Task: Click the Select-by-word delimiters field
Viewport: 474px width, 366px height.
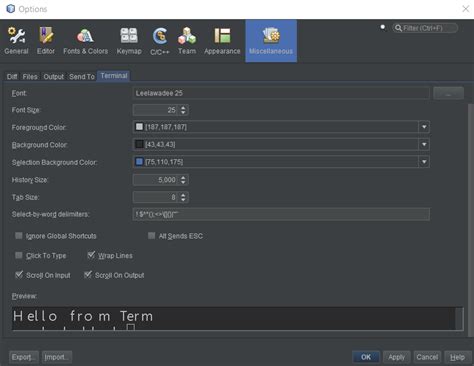Action: [281, 214]
